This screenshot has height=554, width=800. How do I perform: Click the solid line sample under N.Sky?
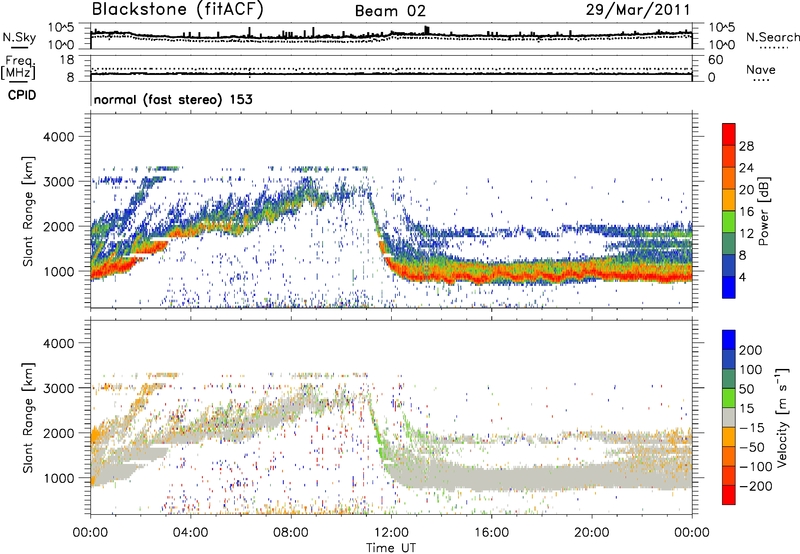pyautogui.click(x=19, y=47)
